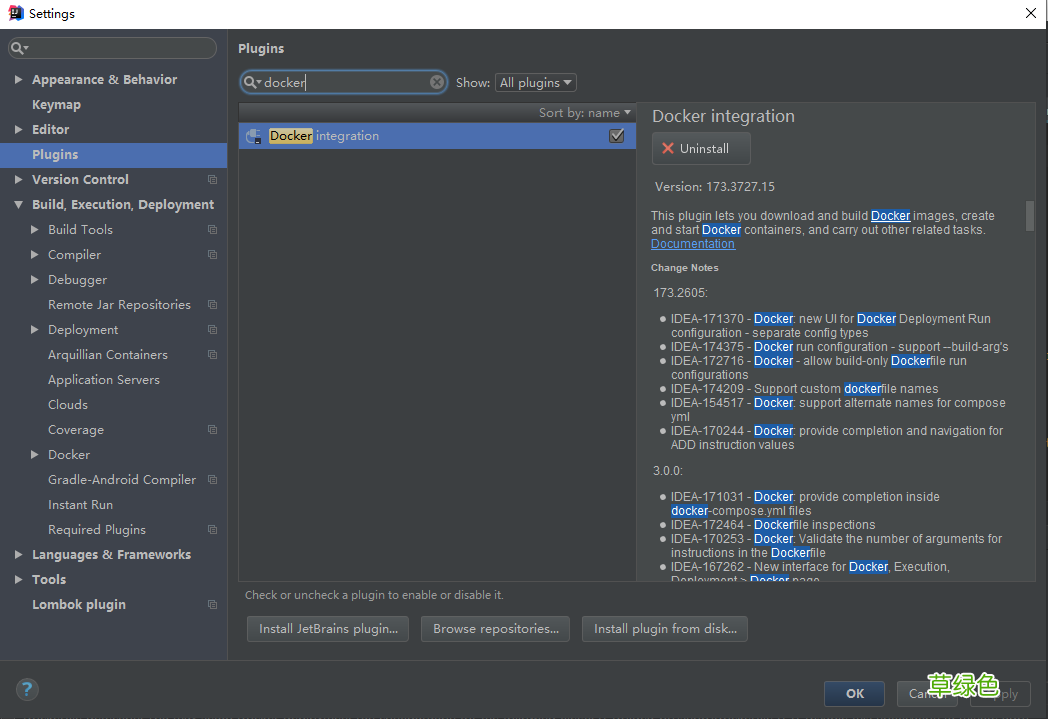Collapse the Build, Execution, Deployment section
Screen dimensions: 1048x719
19,204
